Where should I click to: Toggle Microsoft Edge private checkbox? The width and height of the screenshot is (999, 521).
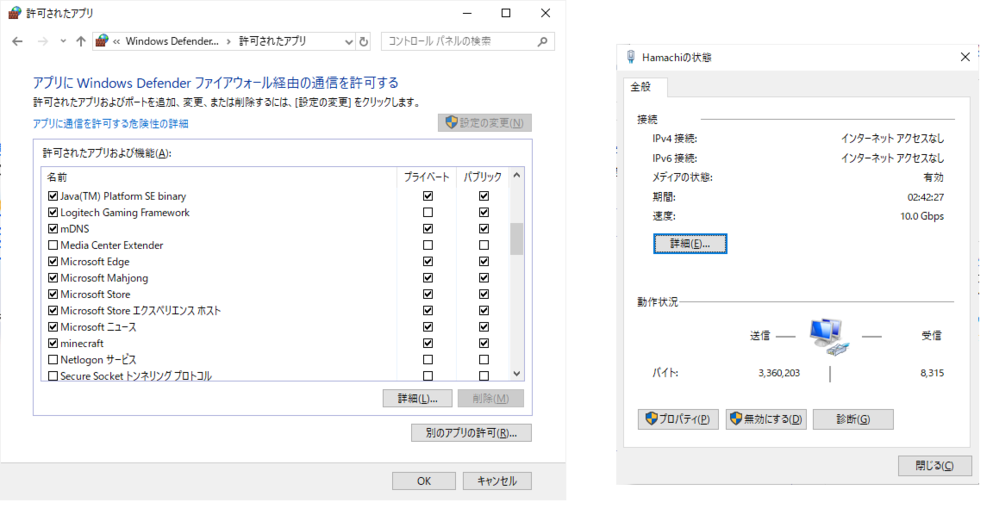point(428,261)
